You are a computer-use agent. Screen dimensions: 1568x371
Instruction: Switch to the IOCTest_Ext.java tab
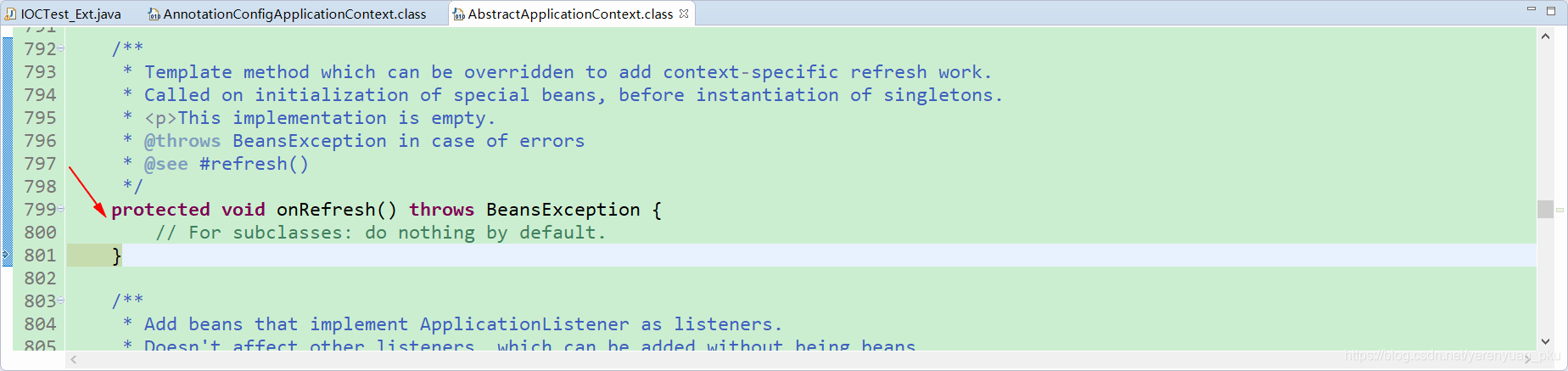tap(64, 14)
